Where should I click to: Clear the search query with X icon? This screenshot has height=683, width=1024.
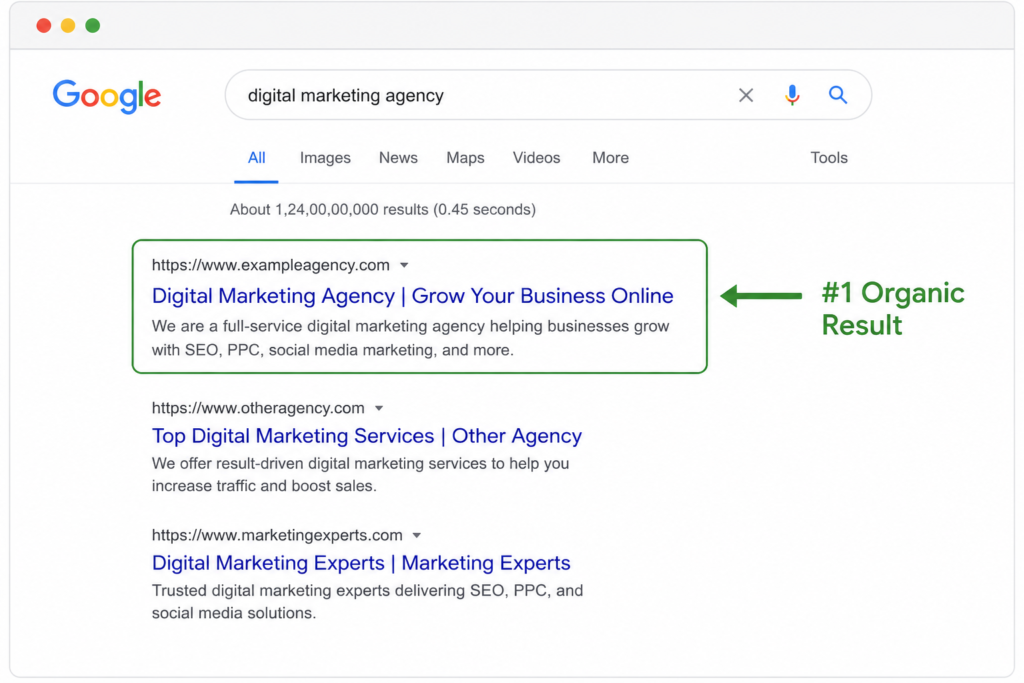point(746,95)
